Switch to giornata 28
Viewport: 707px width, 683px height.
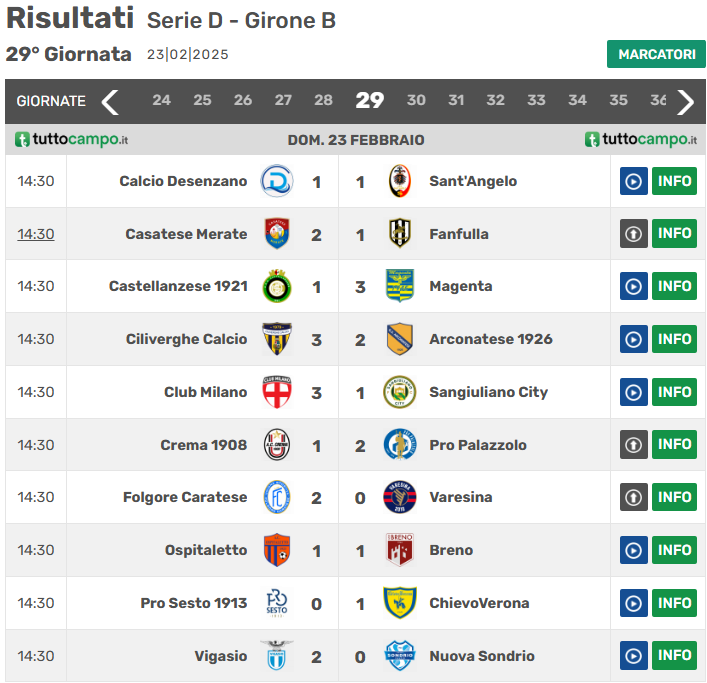tap(323, 100)
